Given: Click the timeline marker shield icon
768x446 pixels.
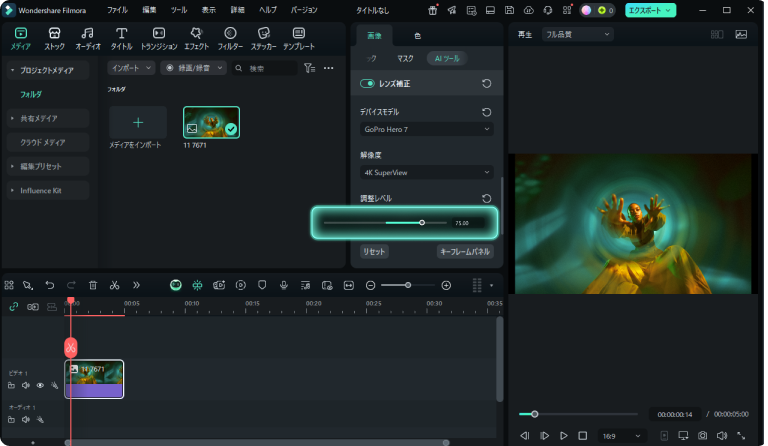Looking at the screenshot, I should 262,285.
